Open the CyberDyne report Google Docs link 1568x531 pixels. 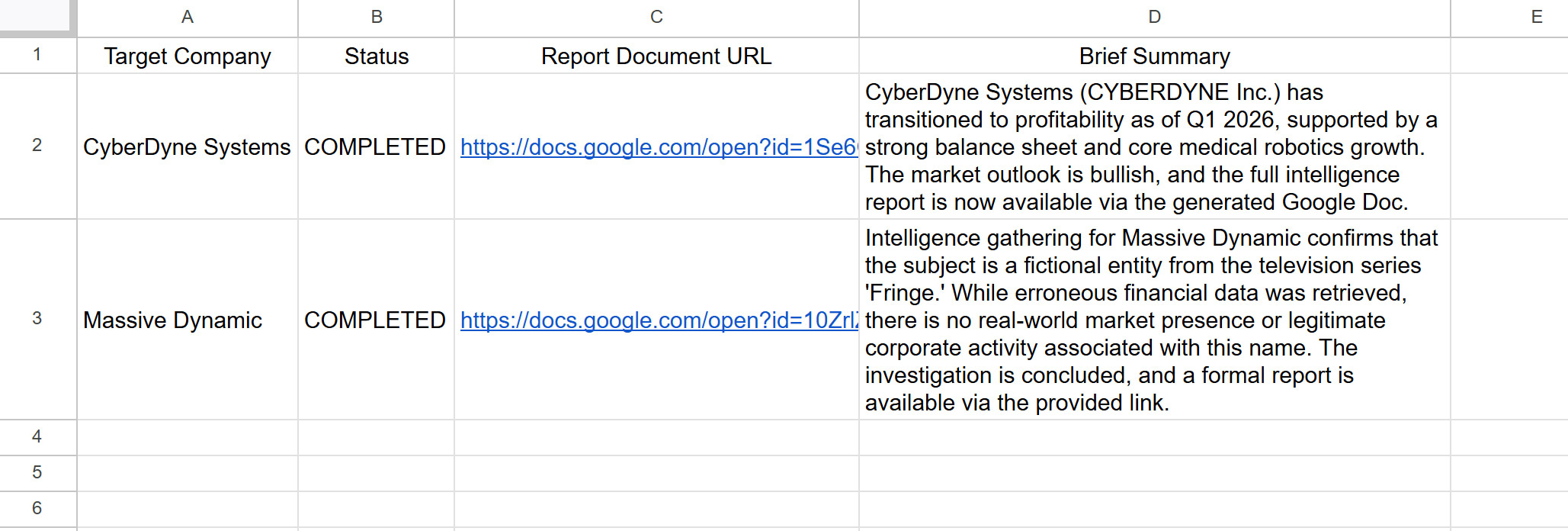point(659,147)
